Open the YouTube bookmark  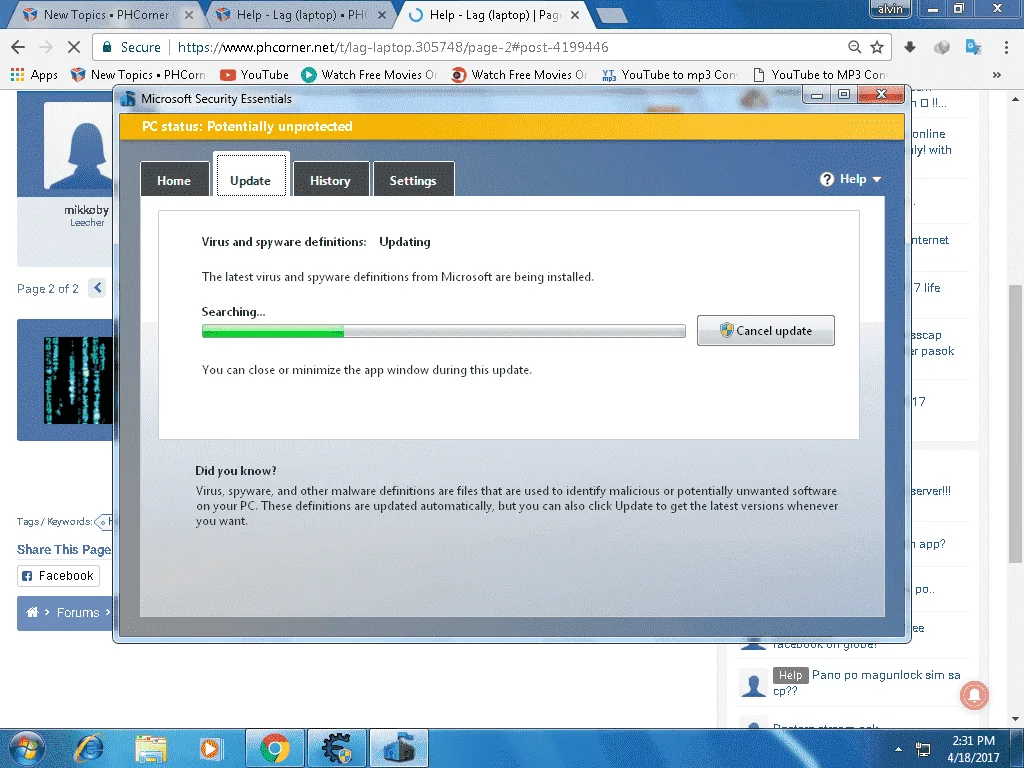coord(254,74)
